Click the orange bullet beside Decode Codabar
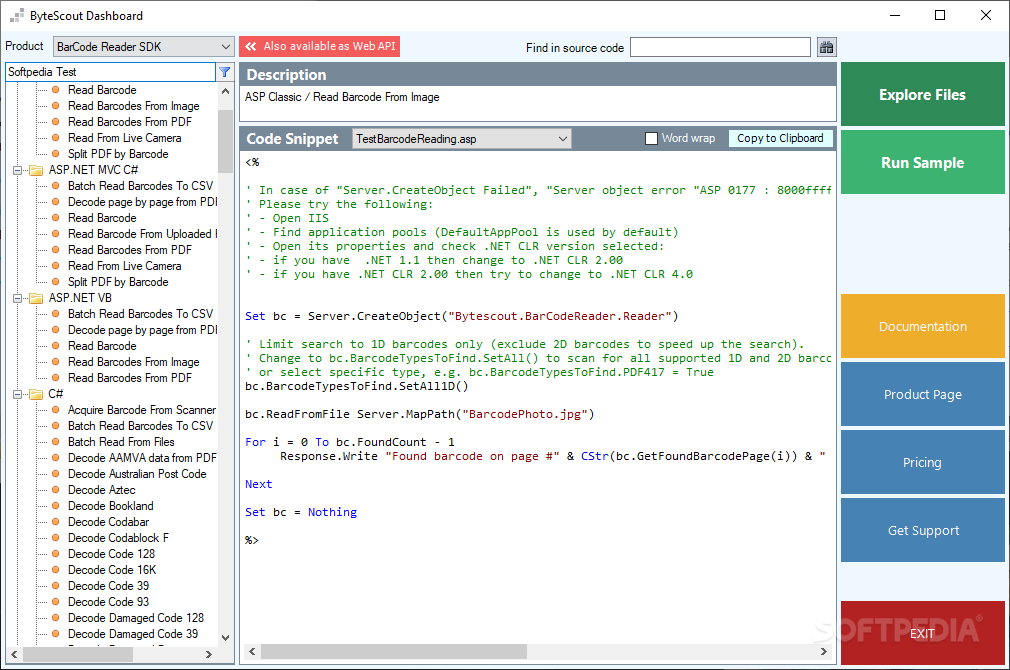 click(55, 522)
